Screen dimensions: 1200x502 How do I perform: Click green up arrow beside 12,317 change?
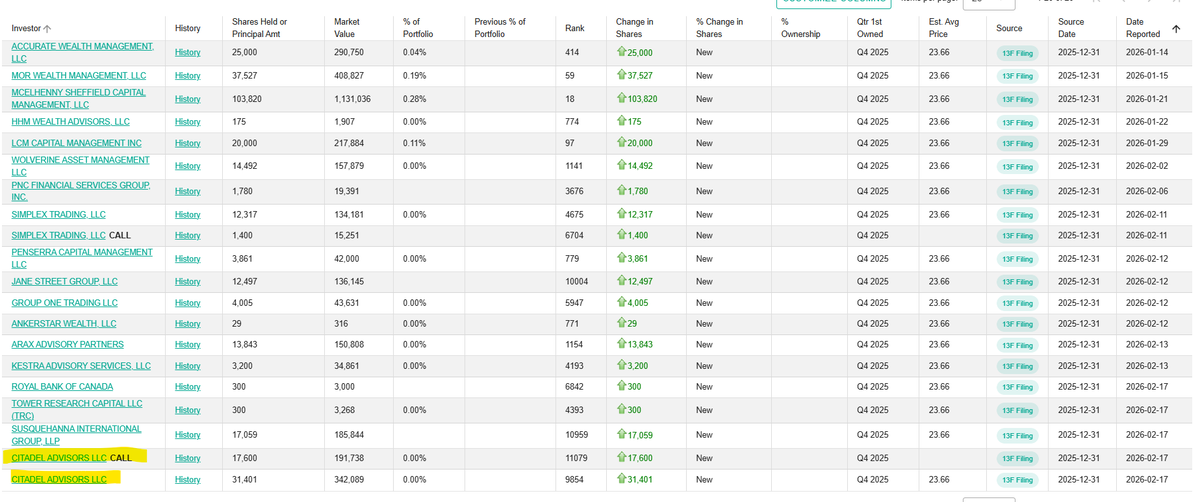(x=622, y=214)
